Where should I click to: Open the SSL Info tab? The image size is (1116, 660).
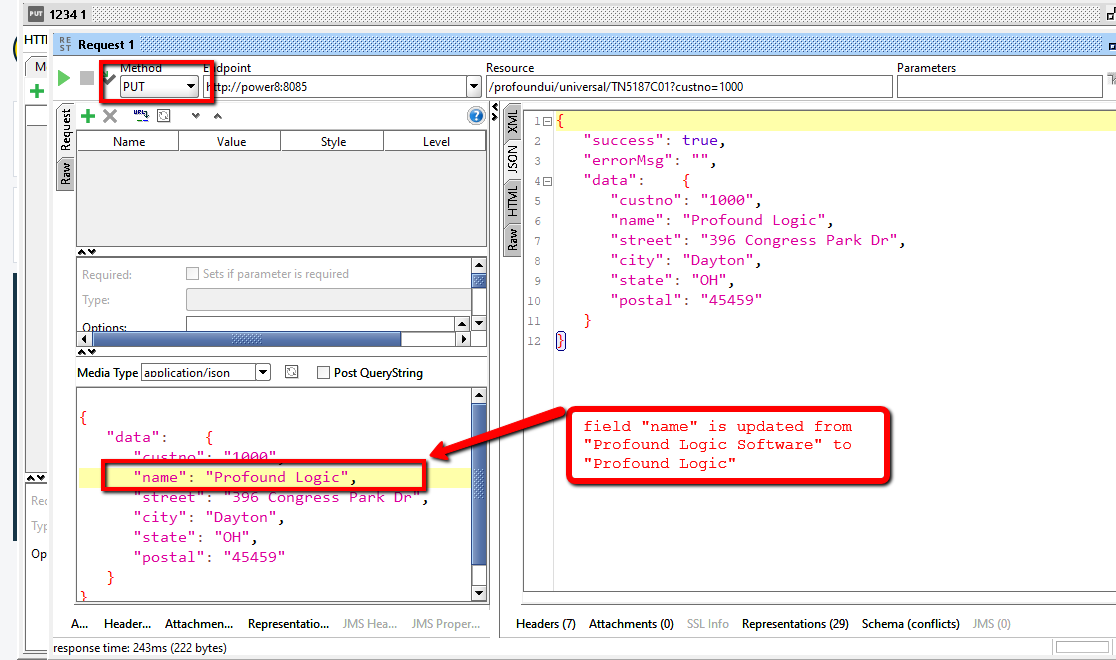click(x=707, y=624)
